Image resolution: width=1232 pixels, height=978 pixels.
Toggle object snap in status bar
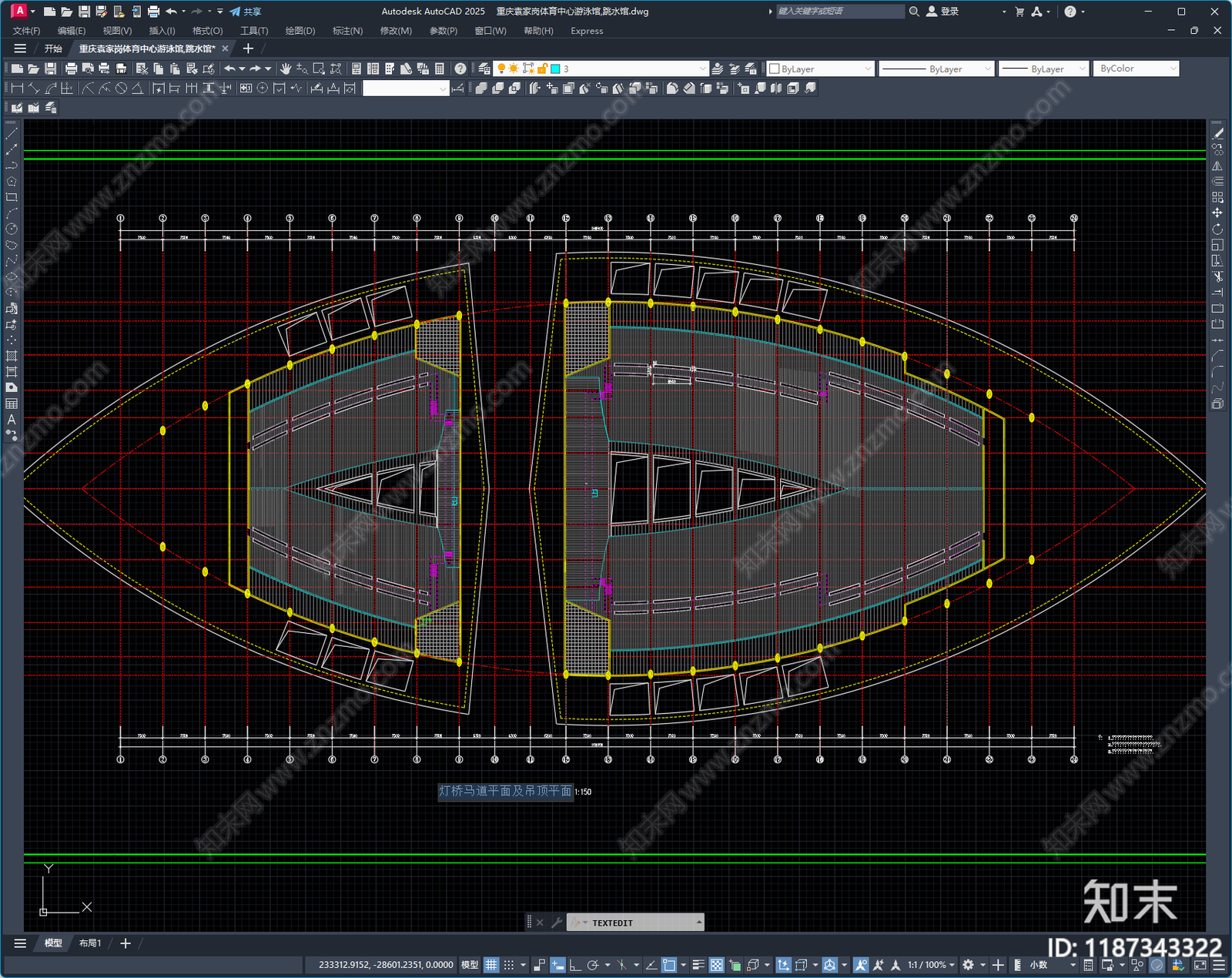point(669,965)
